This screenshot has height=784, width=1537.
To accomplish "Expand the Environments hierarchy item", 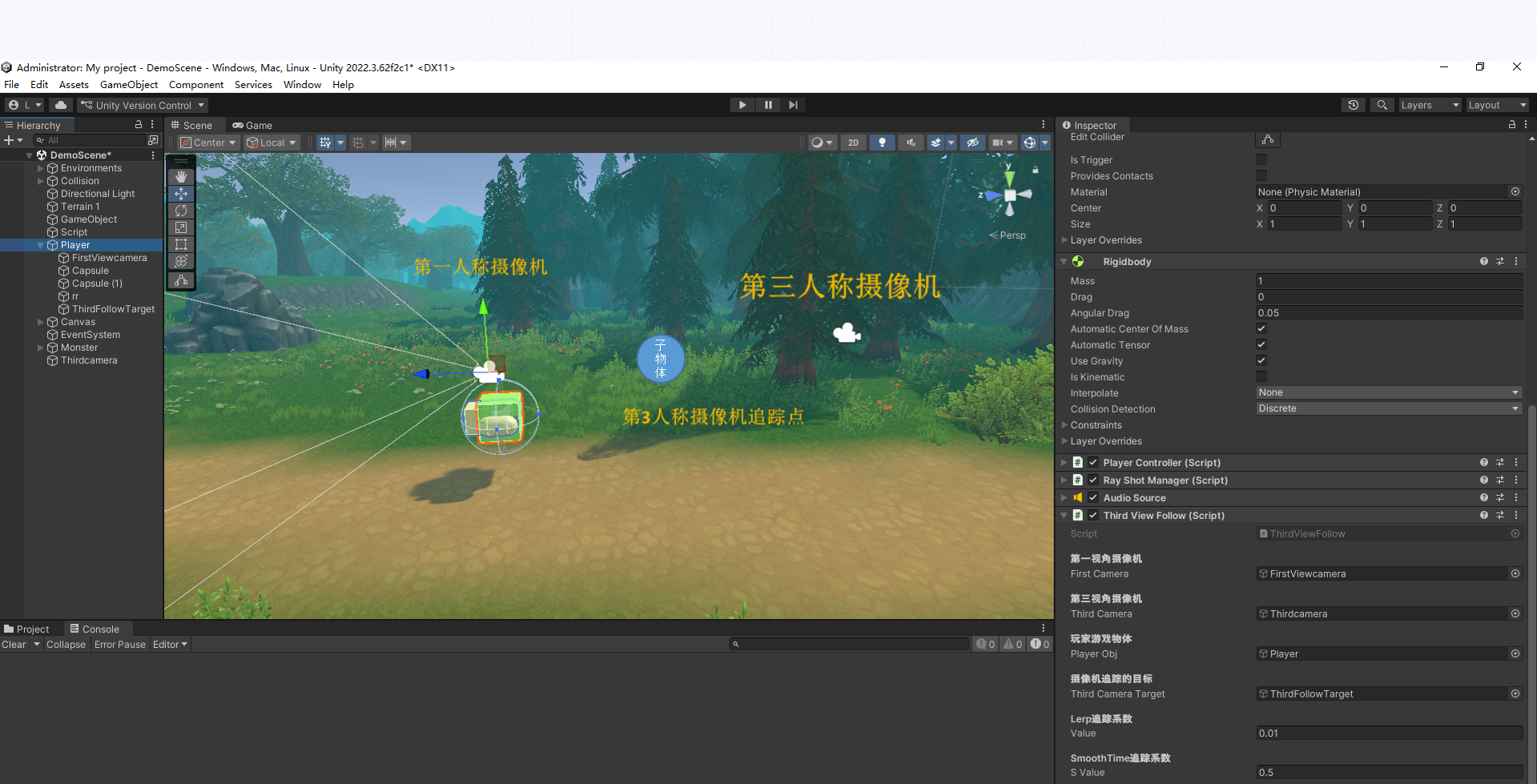I will (41, 168).
